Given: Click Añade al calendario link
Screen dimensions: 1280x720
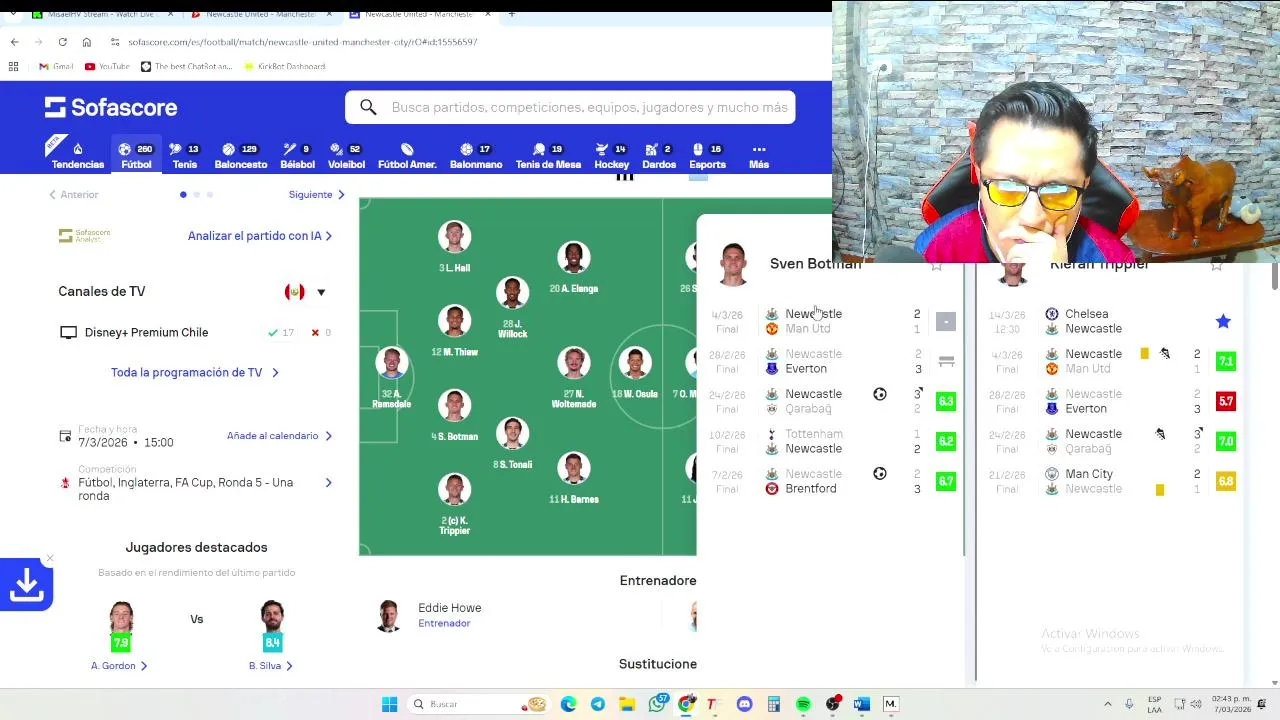Looking at the screenshot, I should click(279, 436).
